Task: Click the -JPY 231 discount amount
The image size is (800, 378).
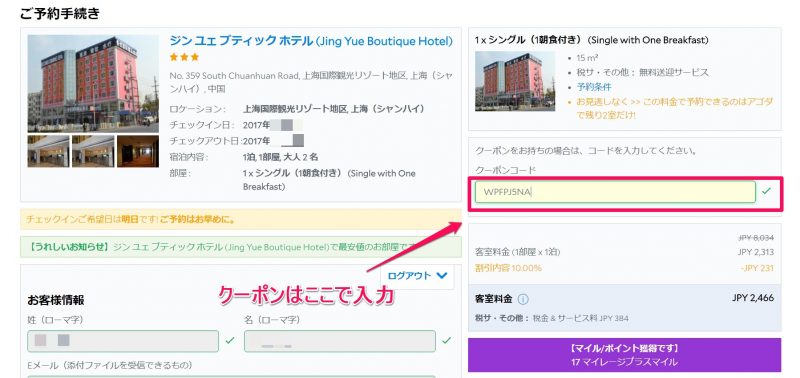Action: click(x=756, y=268)
